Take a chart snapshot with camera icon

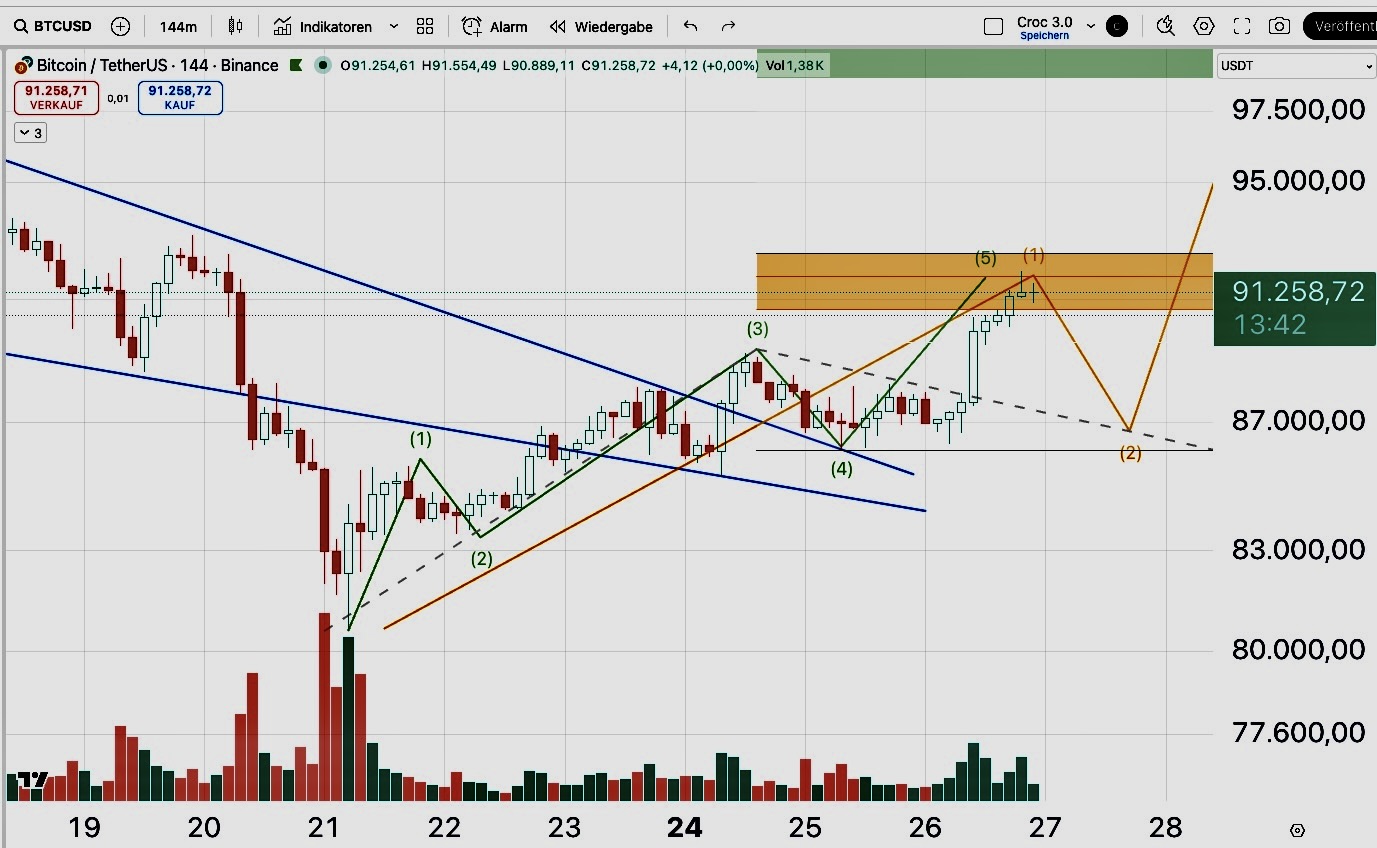[1279, 26]
